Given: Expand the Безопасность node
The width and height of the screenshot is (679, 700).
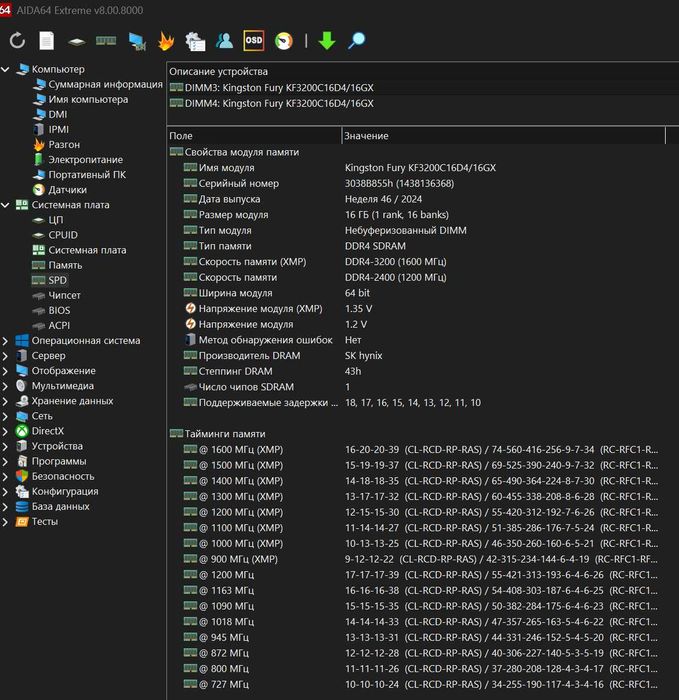Looking at the screenshot, I should coord(5,476).
